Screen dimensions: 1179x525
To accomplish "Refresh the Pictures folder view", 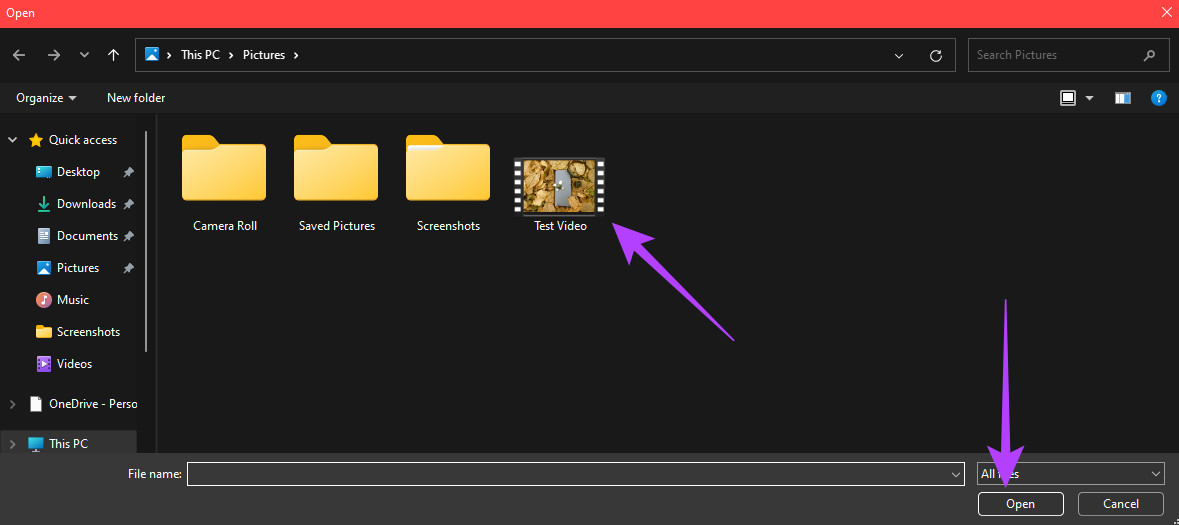I will tap(936, 55).
